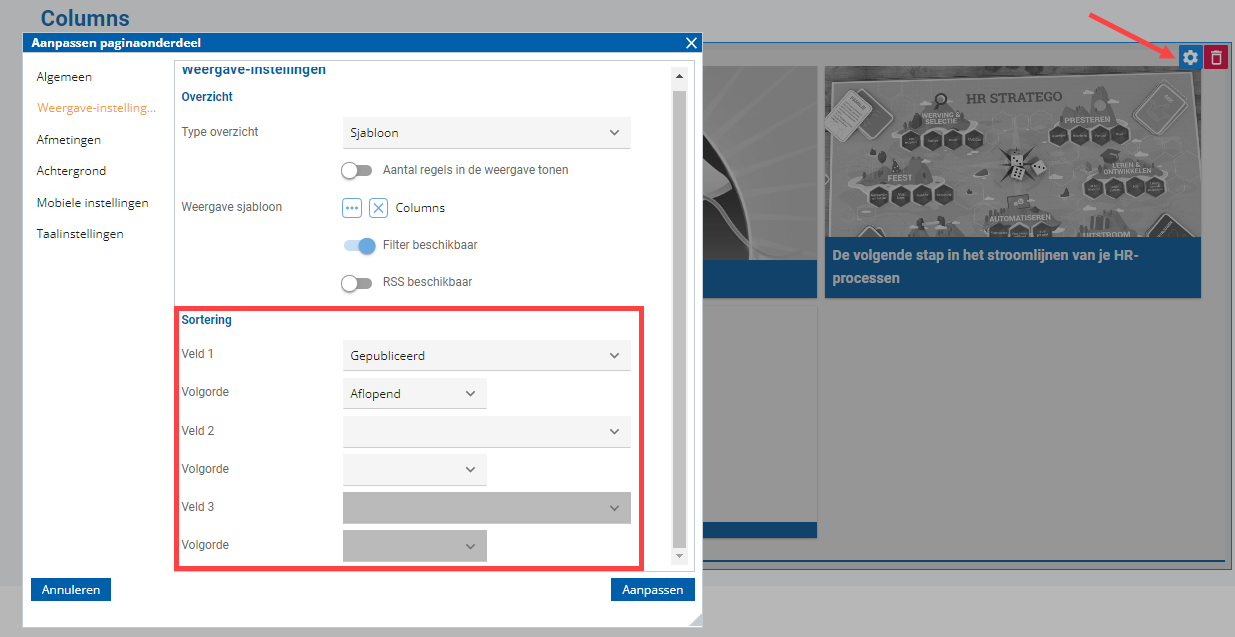Close the Aanpassen paginaonderdeel dialog
This screenshot has width=1235, height=637.
pyautogui.click(x=691, y=43)
